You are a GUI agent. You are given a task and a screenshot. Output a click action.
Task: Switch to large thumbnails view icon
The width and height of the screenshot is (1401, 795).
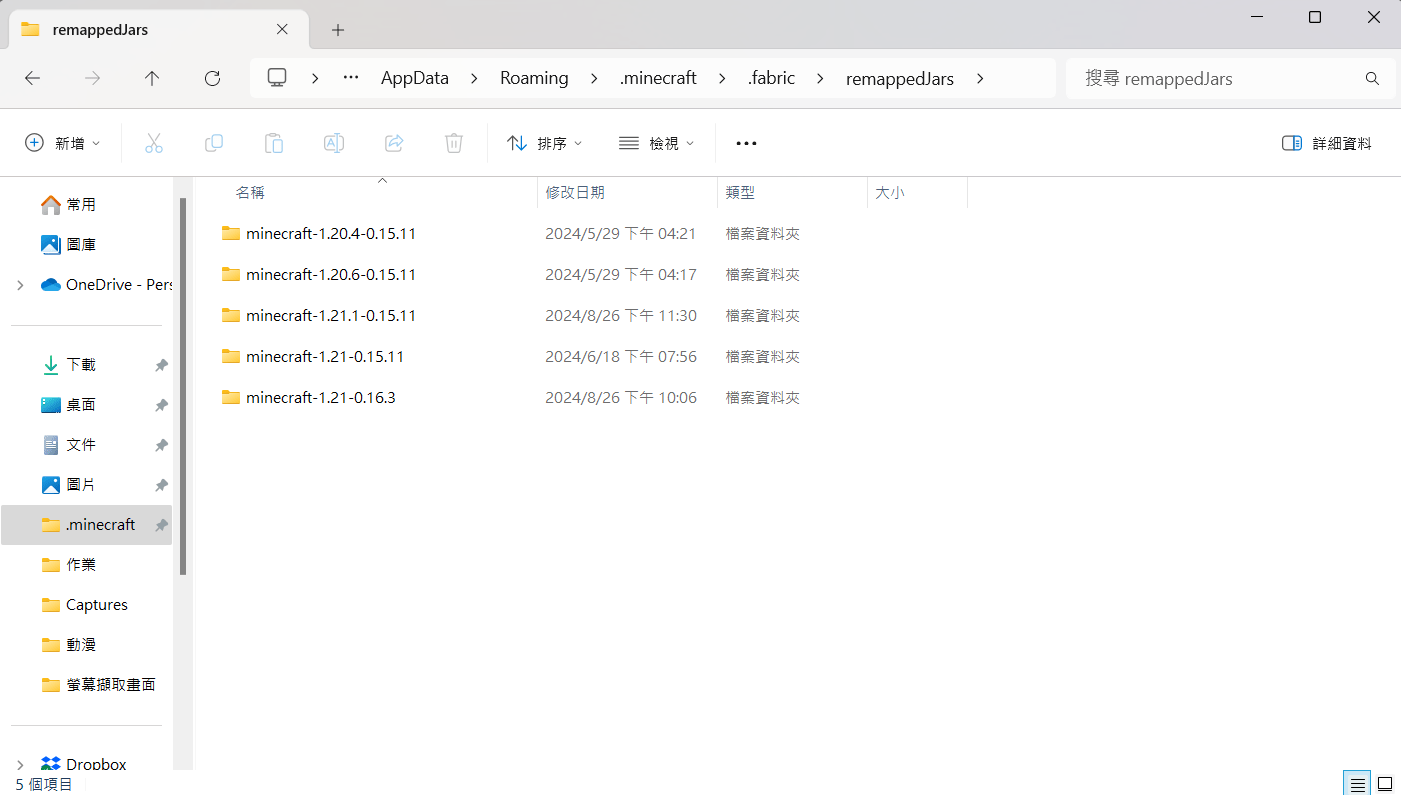click(1385, 783)
